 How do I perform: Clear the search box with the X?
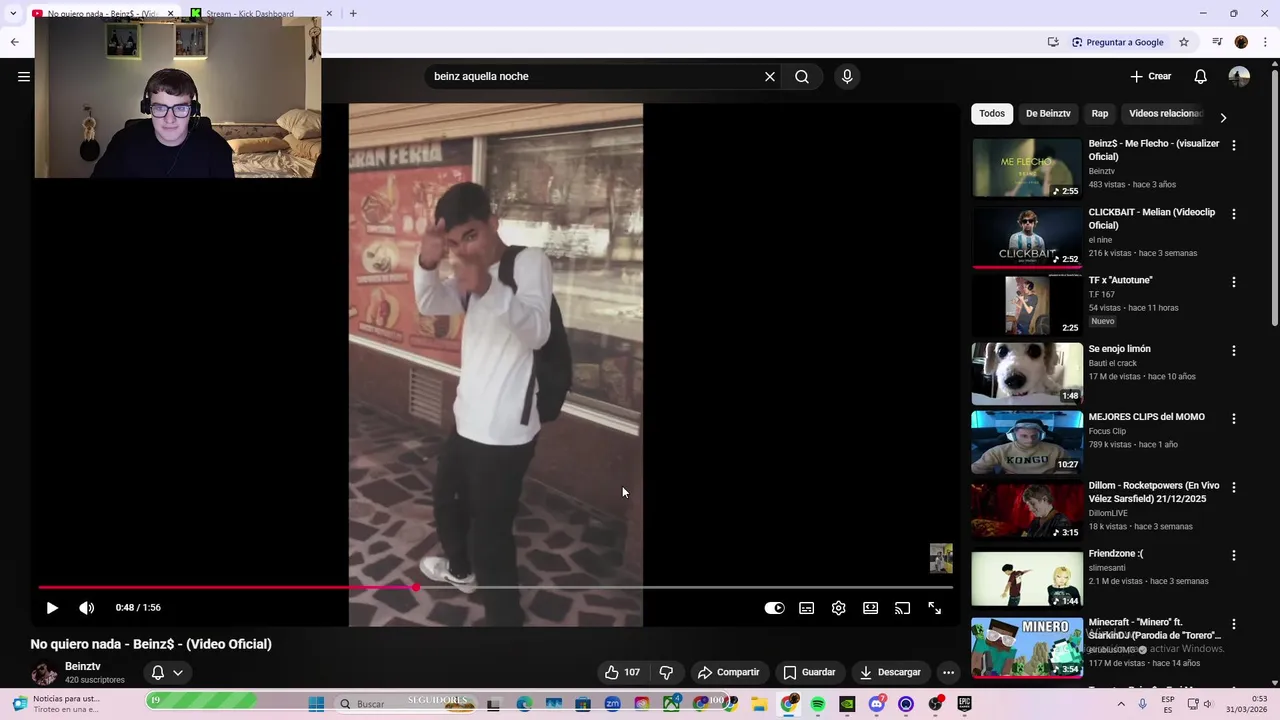(x=770, y=76)
